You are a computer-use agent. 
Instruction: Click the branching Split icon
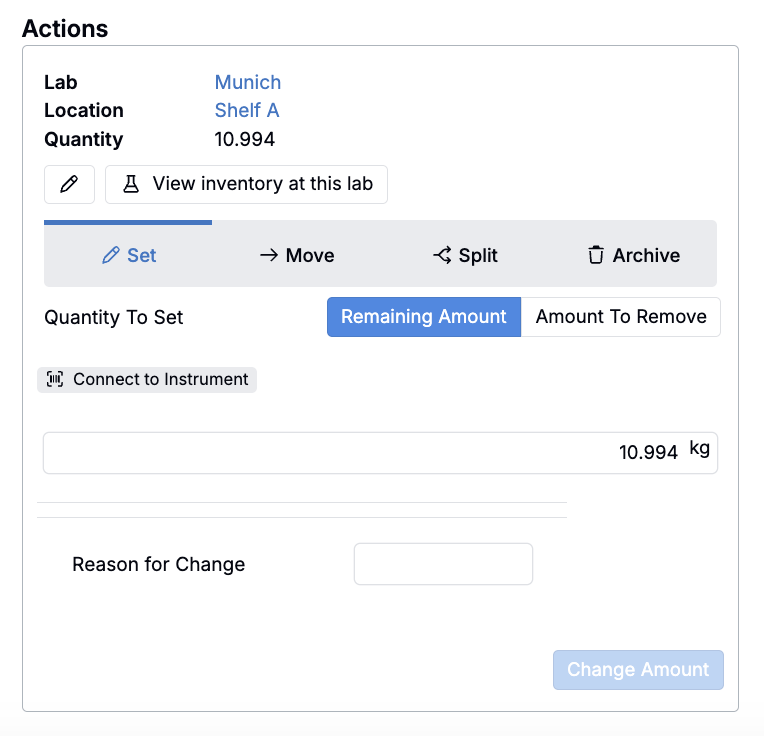[442, 256]
